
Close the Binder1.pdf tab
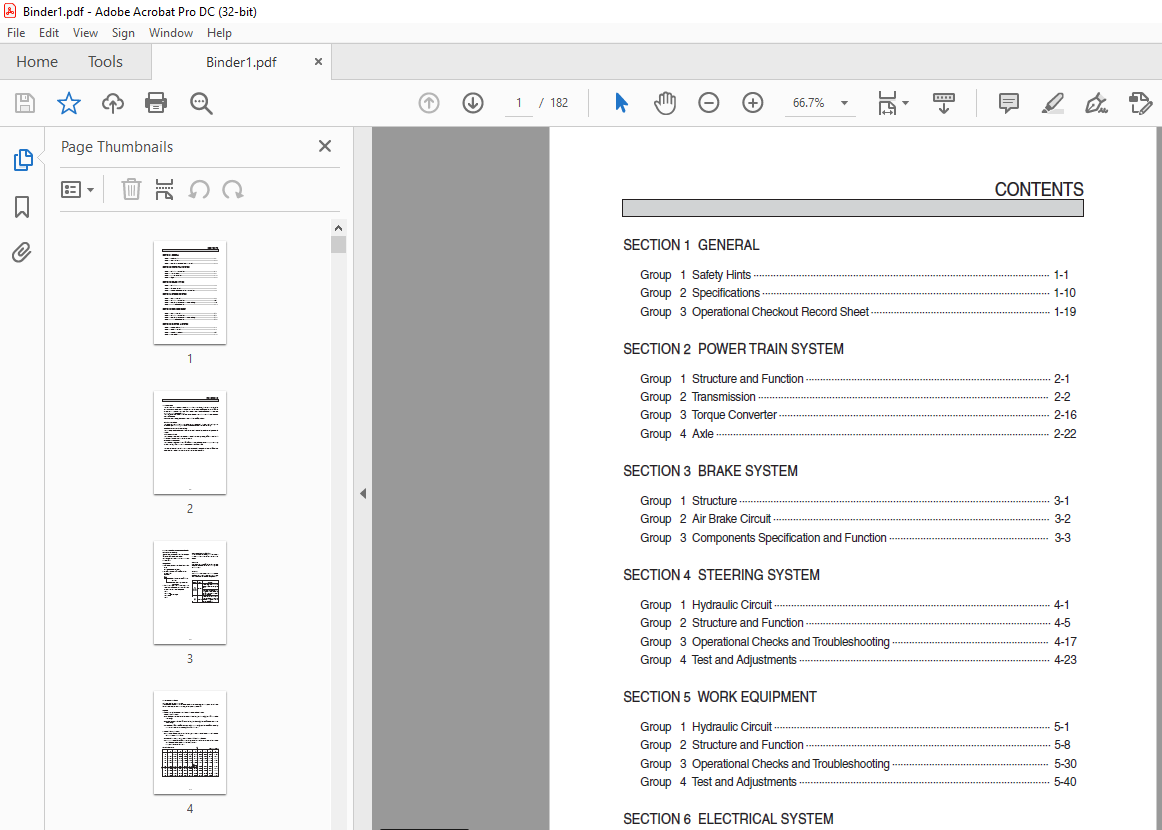pos(319,62)
